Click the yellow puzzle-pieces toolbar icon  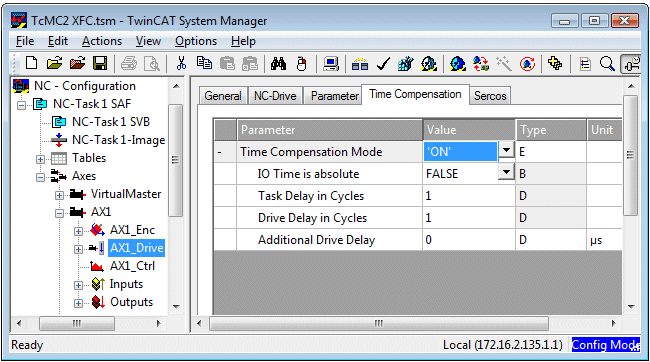[x=555, y=63]
